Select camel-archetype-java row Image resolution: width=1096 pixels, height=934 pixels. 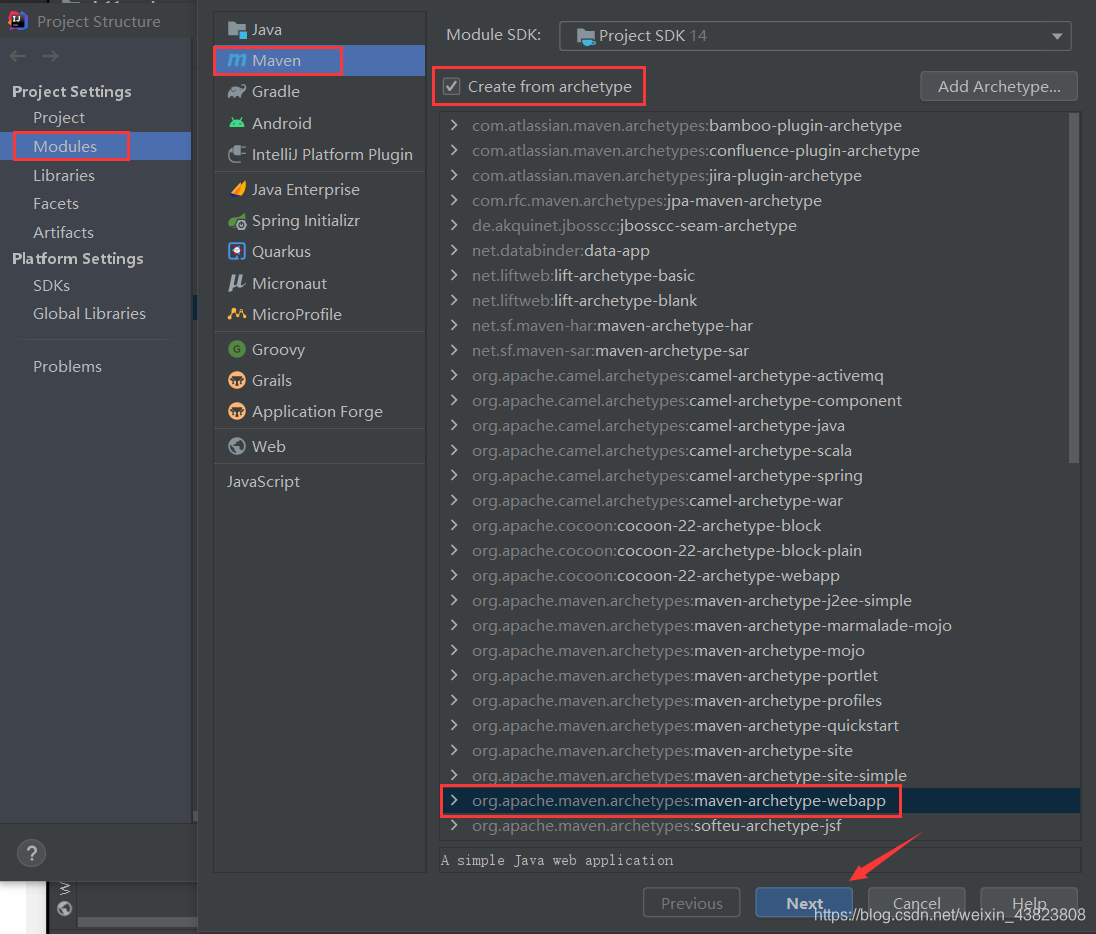click(x=760, y=425)
